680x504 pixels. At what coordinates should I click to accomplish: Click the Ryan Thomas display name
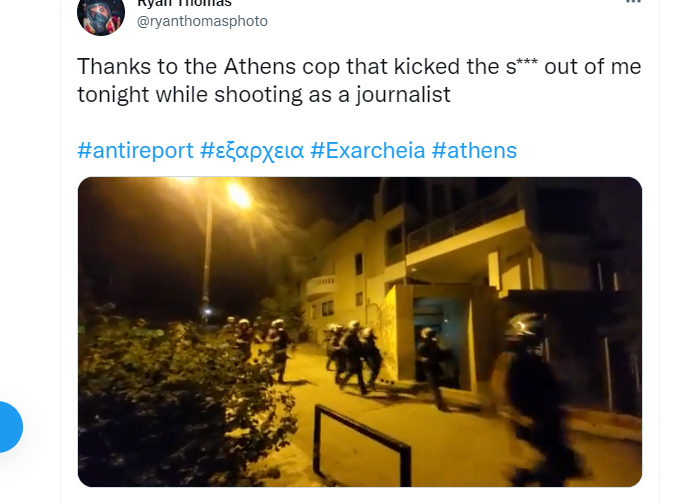coord(184,3)
